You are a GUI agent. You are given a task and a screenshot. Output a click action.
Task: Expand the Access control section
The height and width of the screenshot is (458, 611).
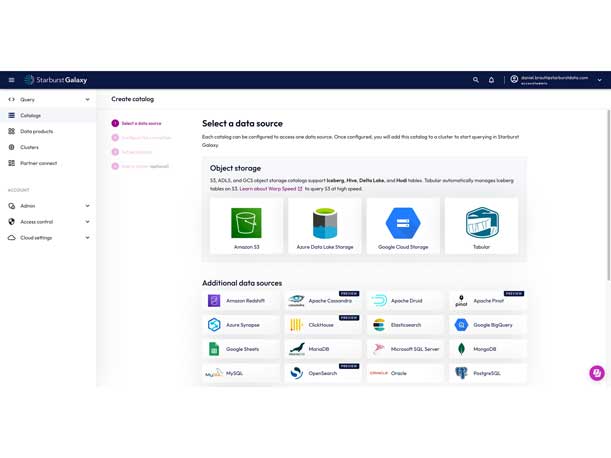click(48, 222)
